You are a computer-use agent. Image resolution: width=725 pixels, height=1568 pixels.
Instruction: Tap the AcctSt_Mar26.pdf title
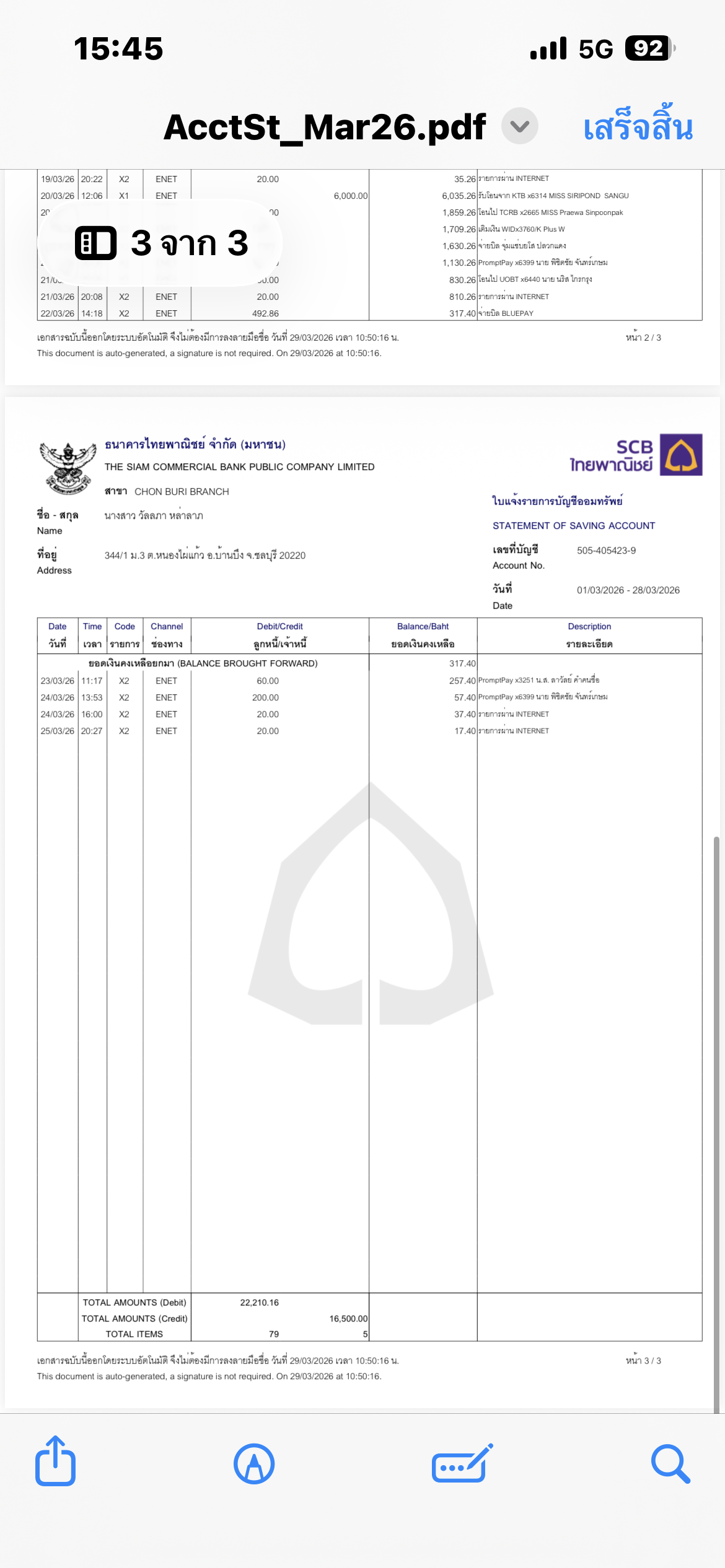(325, 128)
